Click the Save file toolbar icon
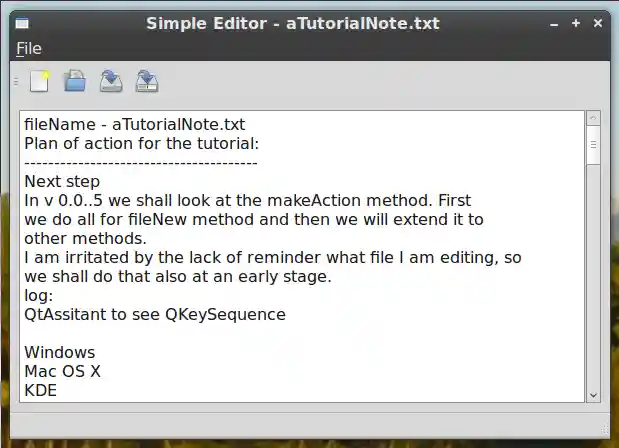This screenshot has width=619, height=448. [x=111, y=81]
